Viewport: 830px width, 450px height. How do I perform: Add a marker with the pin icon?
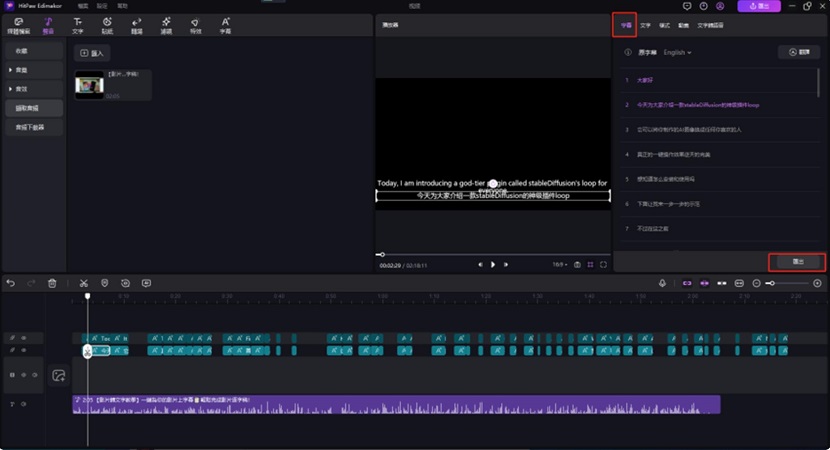105,283
